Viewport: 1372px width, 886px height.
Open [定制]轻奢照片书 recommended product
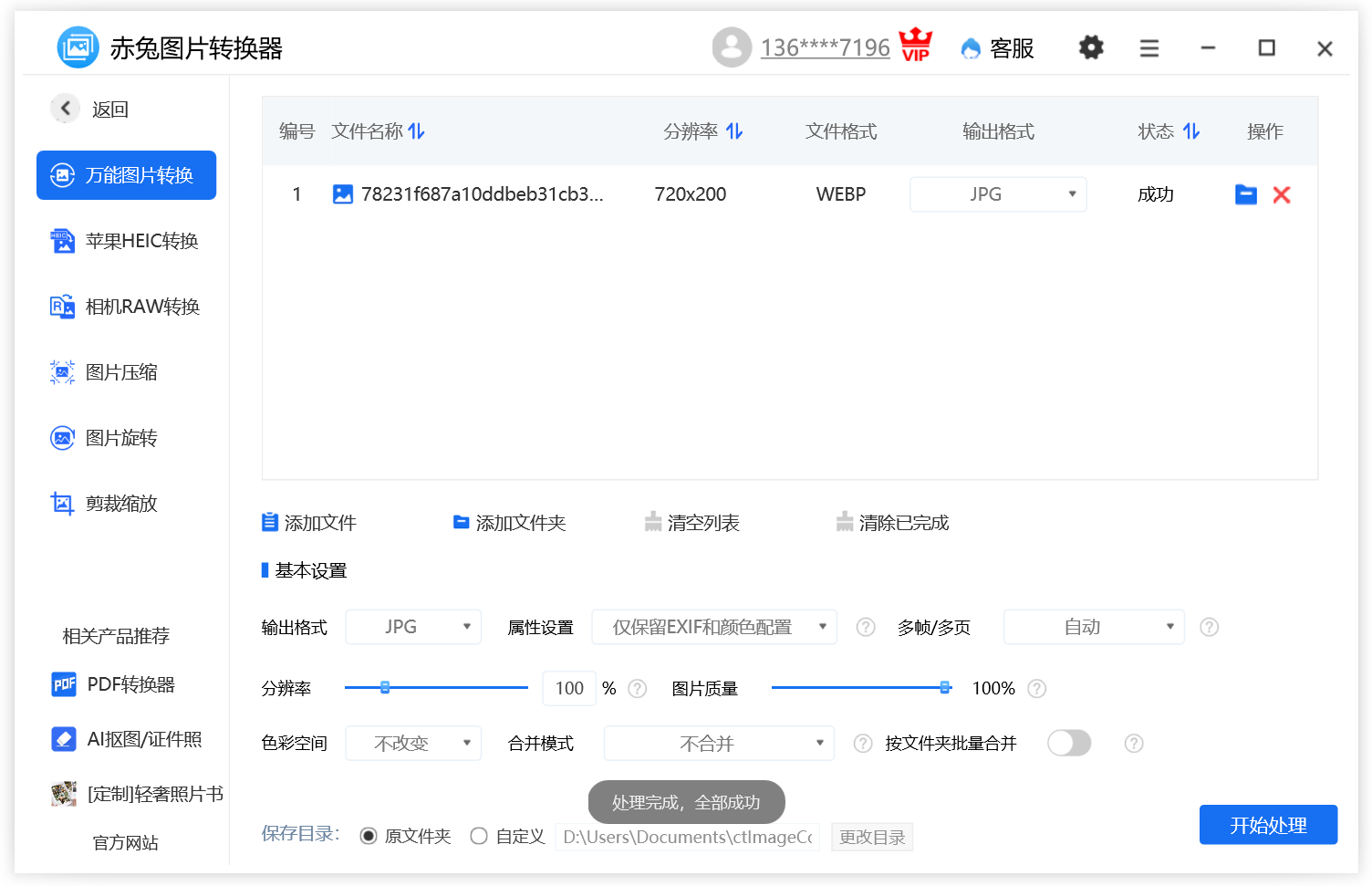[x=137, y=794]
